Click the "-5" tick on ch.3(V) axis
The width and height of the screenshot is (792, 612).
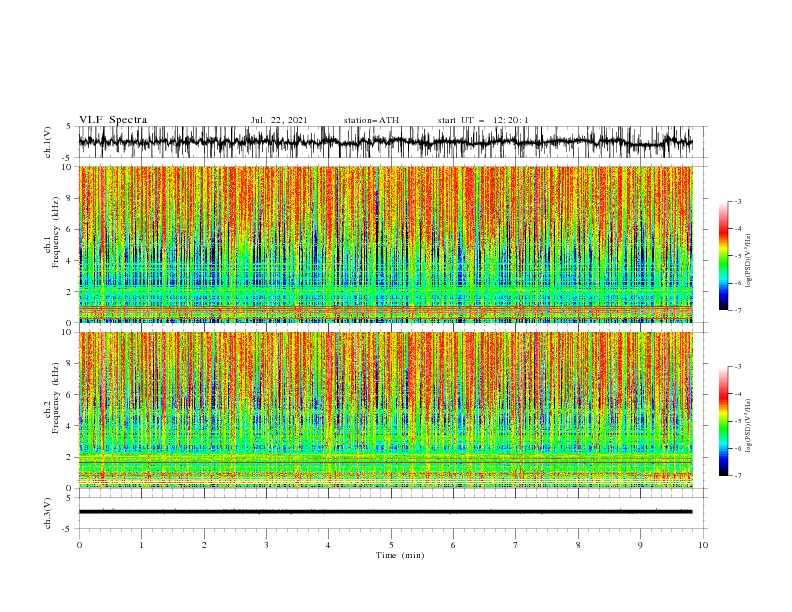coord(68,529)
